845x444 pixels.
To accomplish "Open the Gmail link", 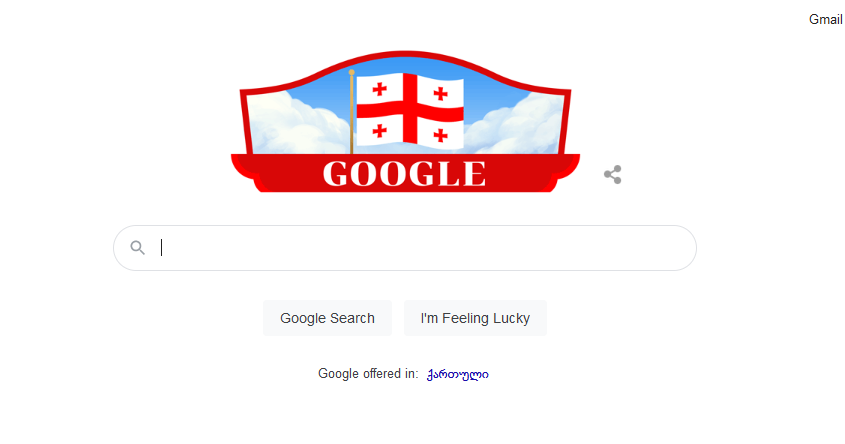I will click(x=826, y=19).
